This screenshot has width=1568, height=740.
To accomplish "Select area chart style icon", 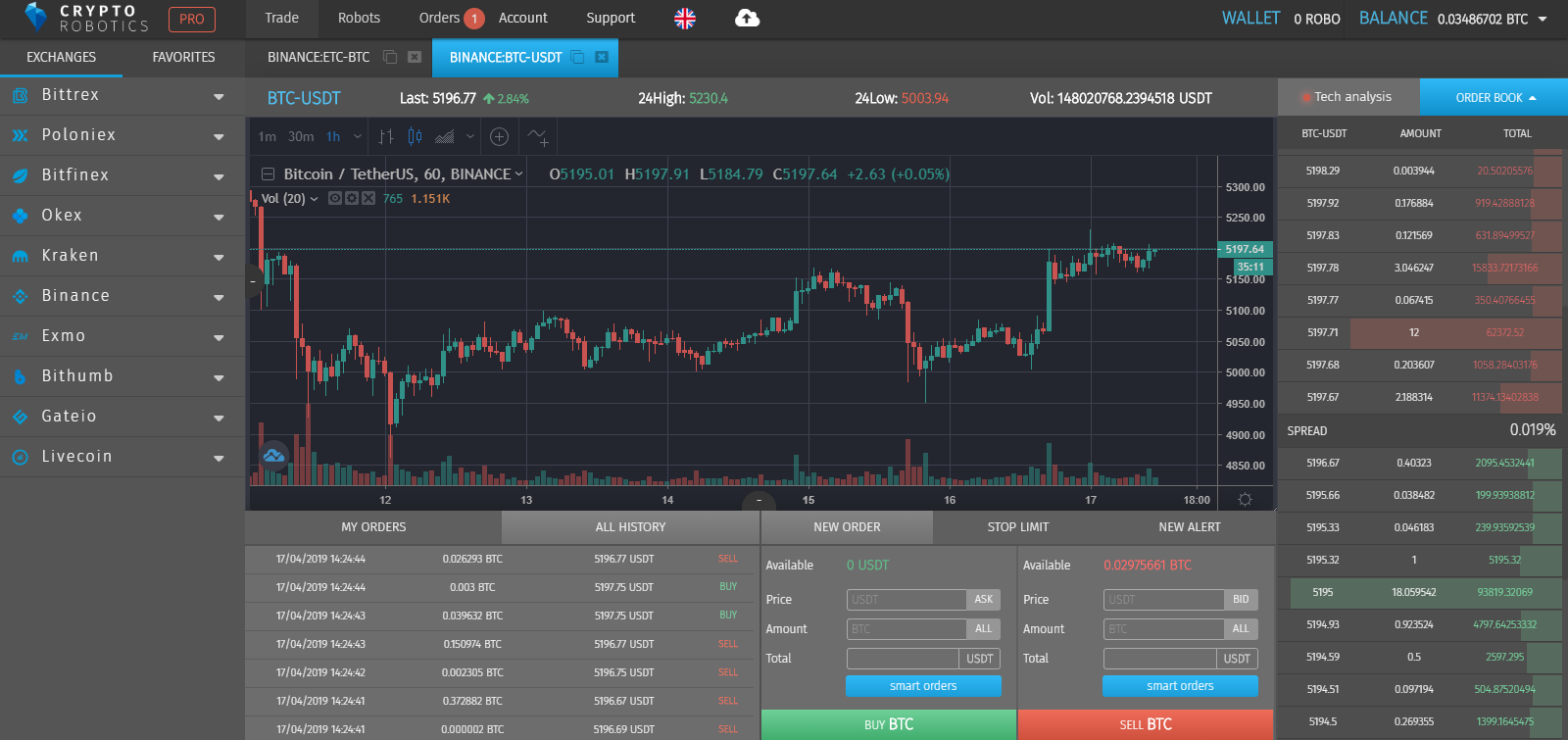I will (x=444, y=136).
